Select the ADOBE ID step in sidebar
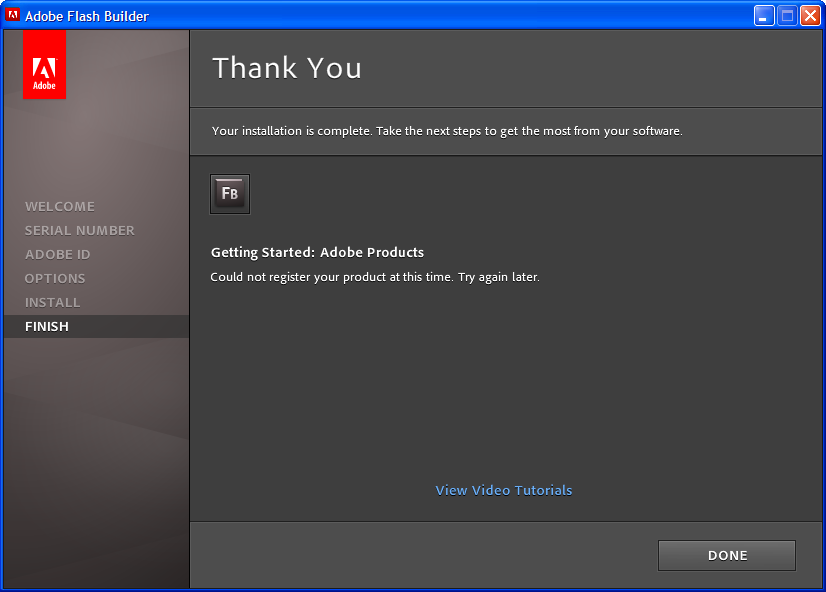This screenshot has height=592, width=826. click(57, 254)
